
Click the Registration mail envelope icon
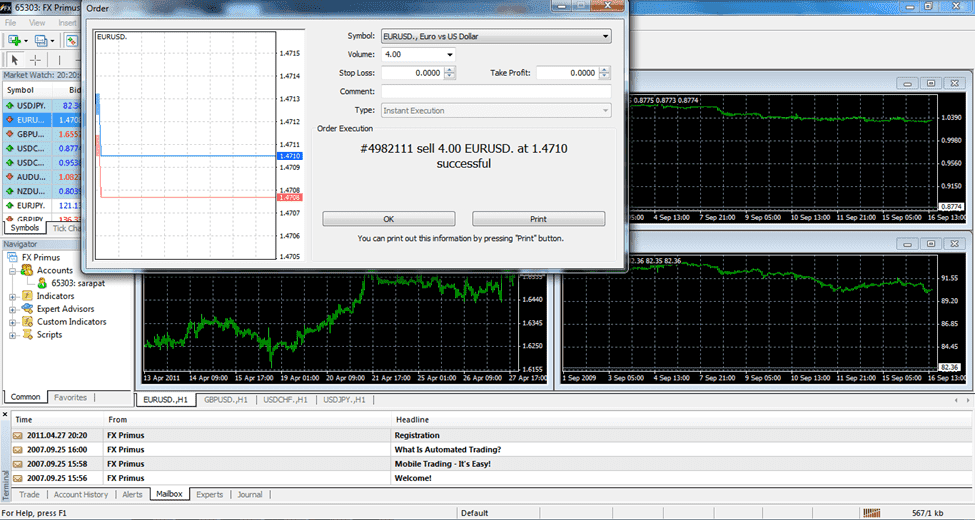18,436
